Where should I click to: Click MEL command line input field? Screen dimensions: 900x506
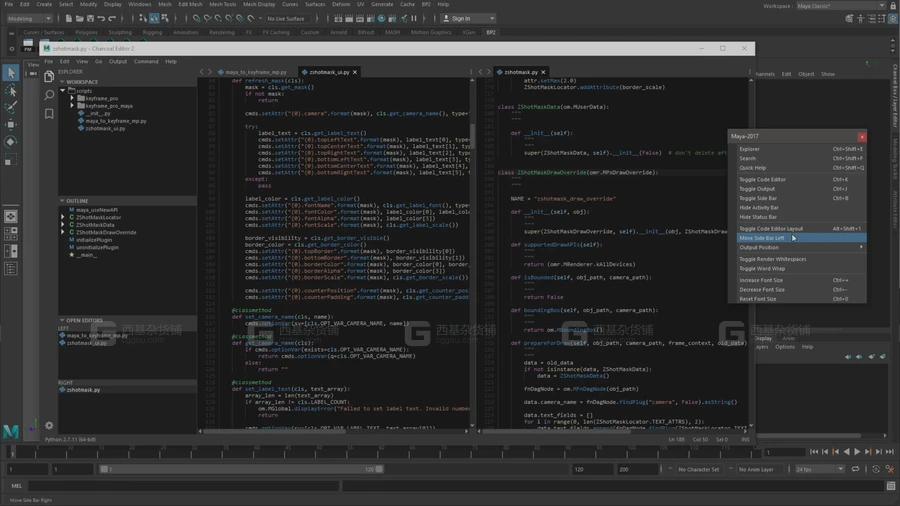tap(183, 486)
